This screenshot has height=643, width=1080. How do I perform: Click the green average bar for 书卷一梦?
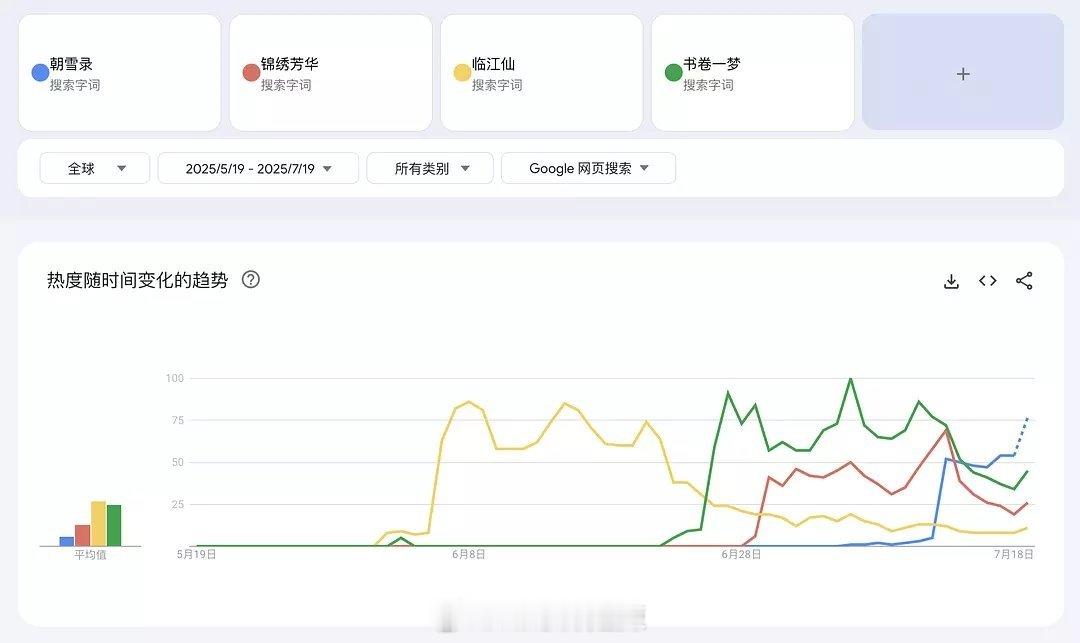(x=114, y=526)
